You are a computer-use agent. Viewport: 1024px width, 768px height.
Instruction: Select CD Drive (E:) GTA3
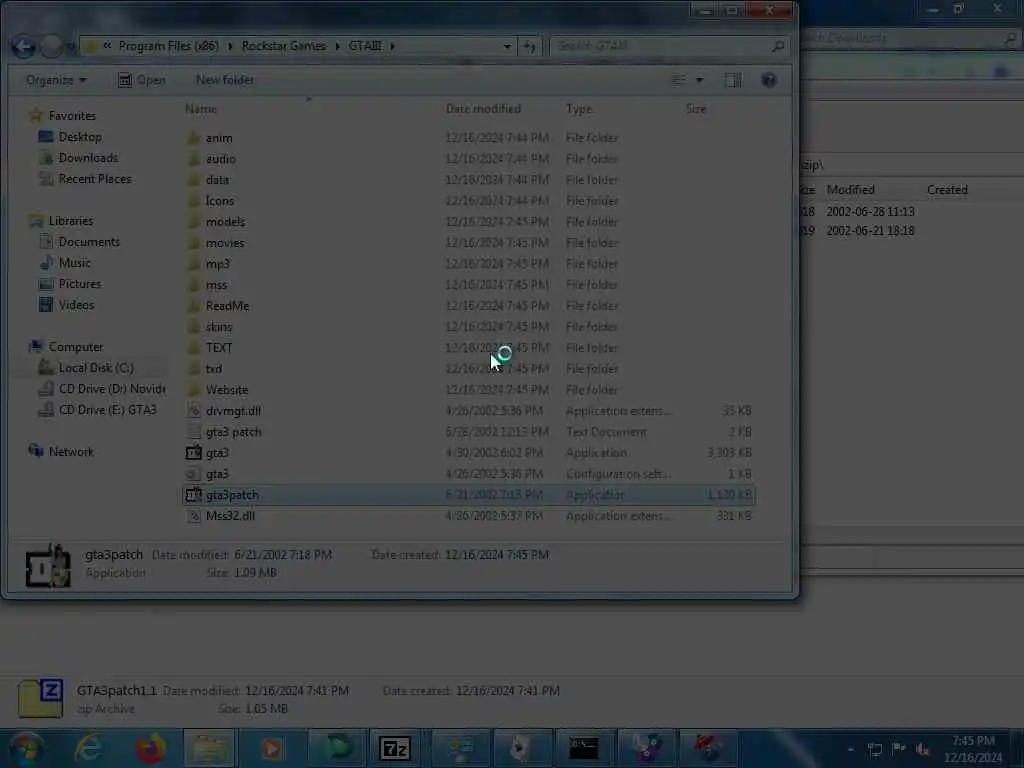tap(108, 409)
